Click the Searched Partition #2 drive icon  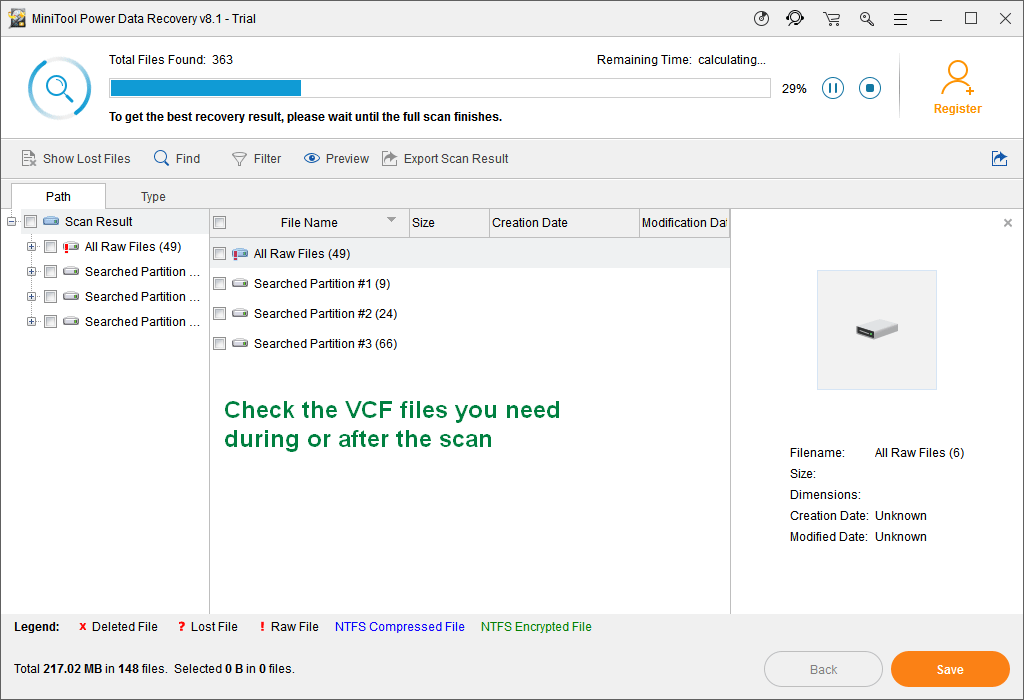(x=240, y=313)
